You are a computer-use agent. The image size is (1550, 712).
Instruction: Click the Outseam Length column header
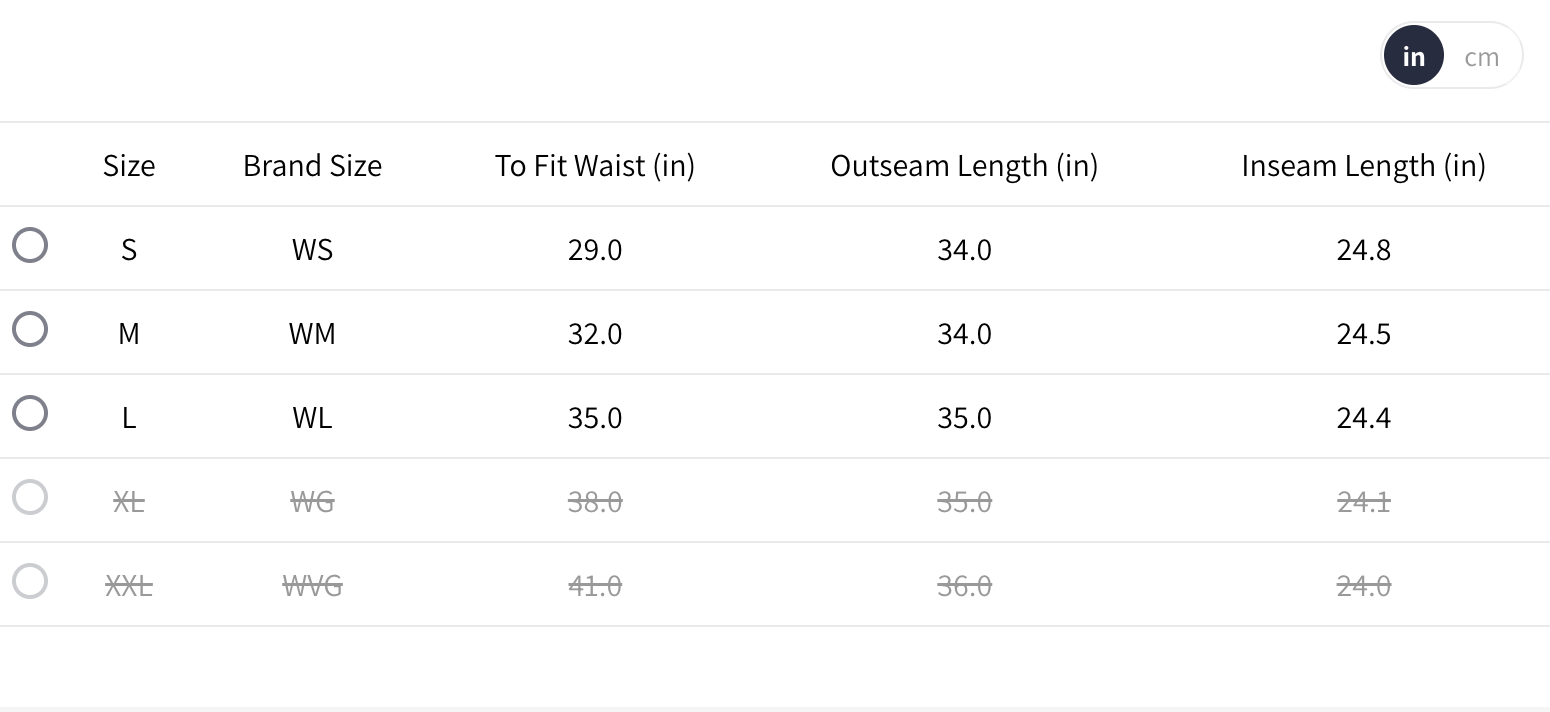[x=964, y=165]
